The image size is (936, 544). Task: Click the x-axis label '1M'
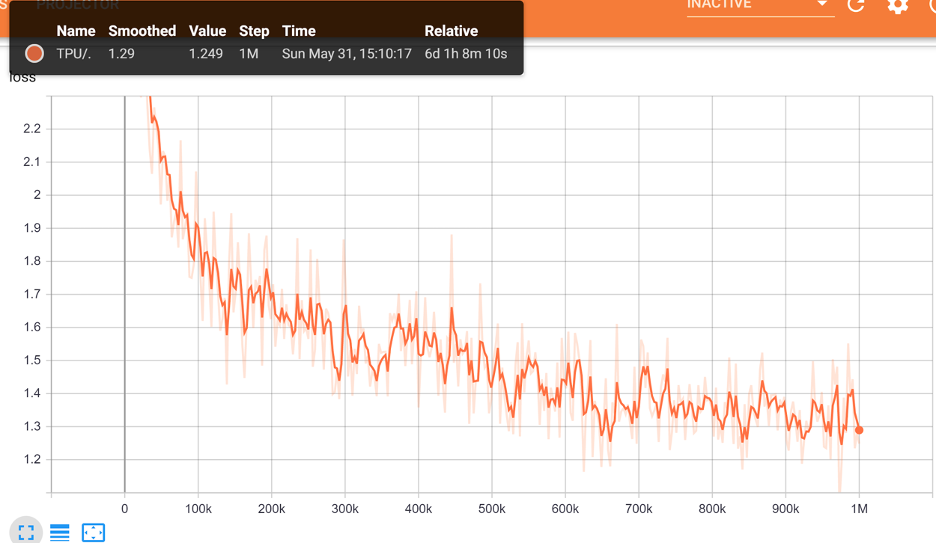[859, 509]
